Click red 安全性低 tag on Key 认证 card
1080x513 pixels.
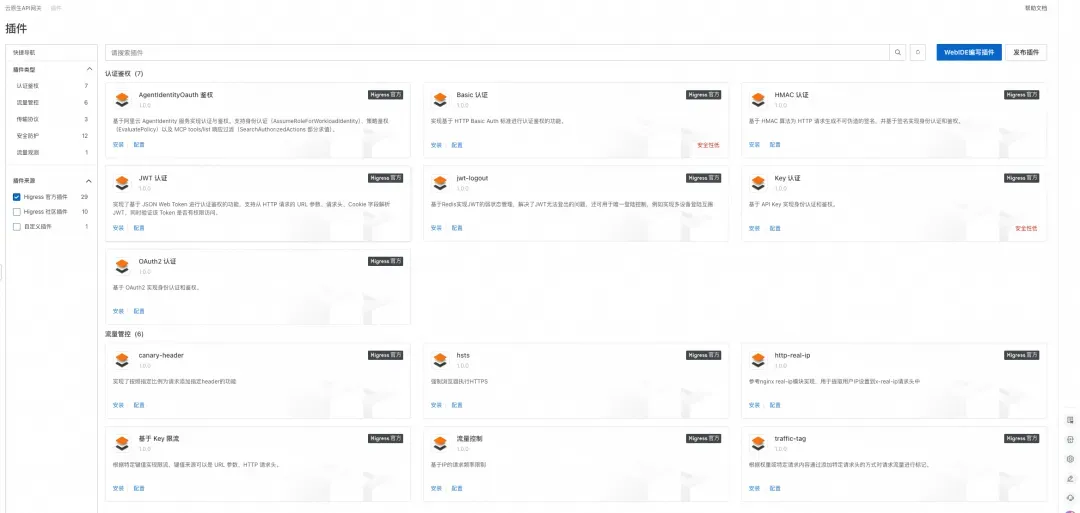click(1026, 228)
